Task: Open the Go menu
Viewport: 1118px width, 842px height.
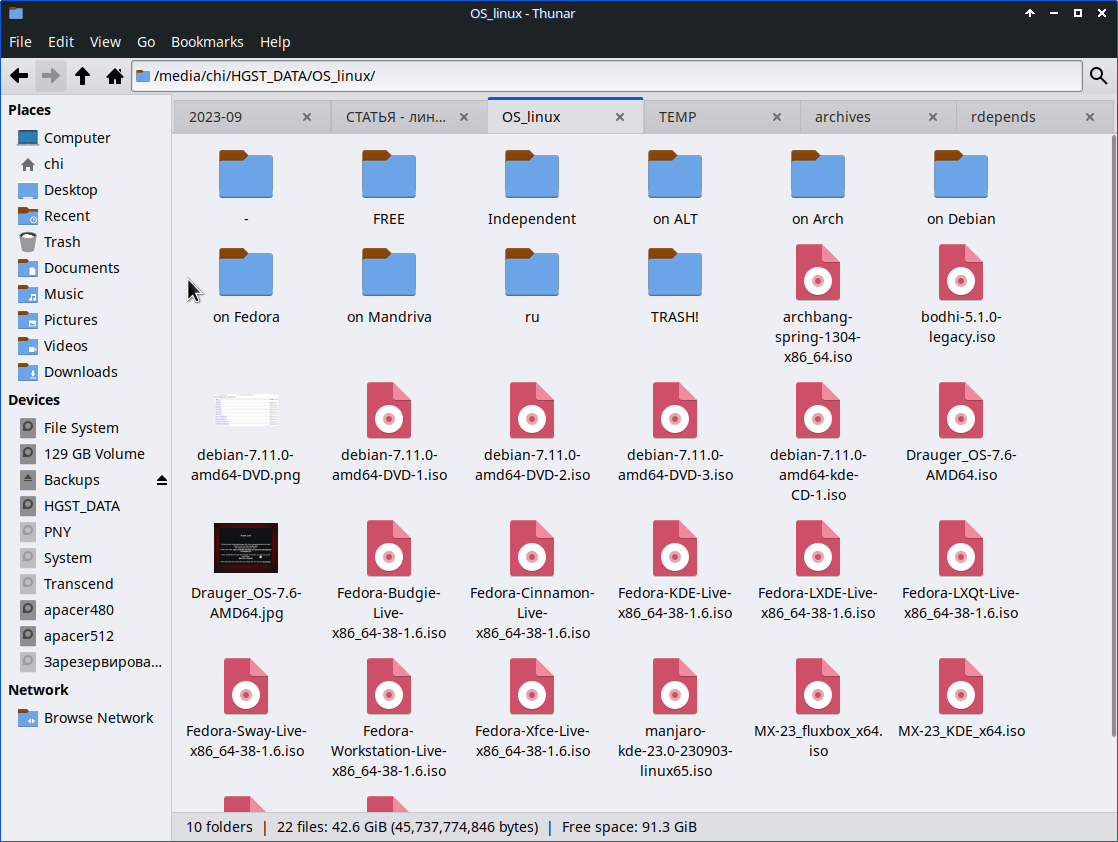Action: tap(146, 42)
